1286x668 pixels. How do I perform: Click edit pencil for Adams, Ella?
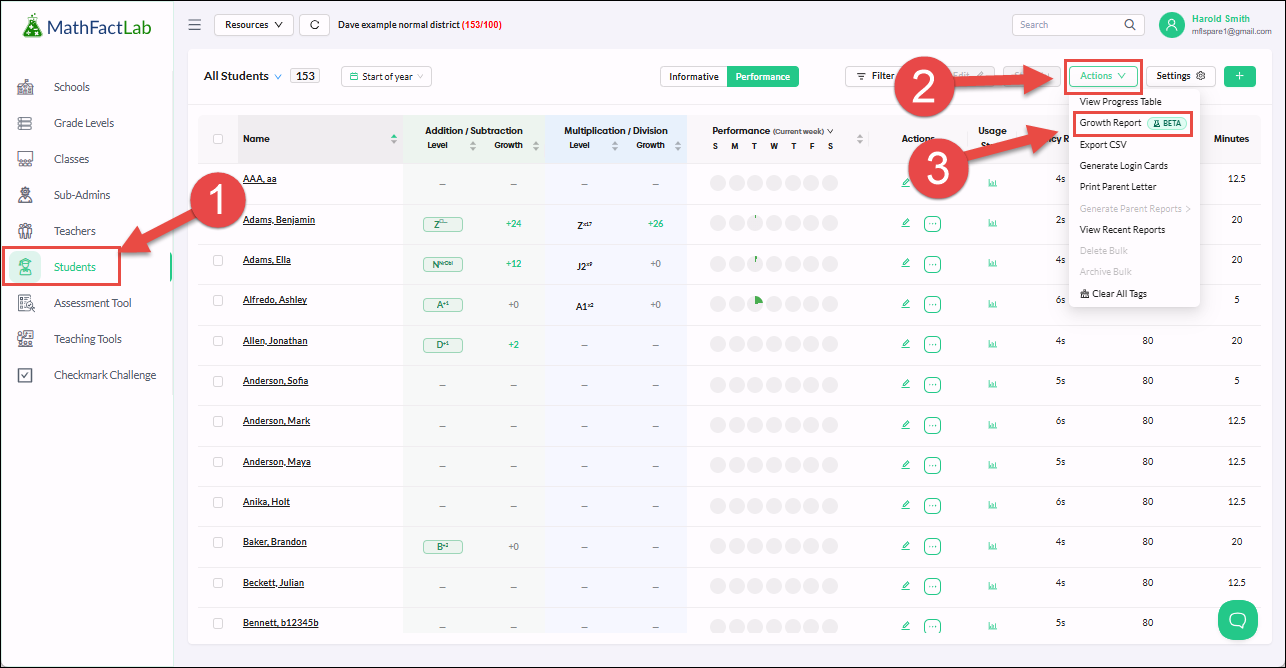[x=906, y=263]
